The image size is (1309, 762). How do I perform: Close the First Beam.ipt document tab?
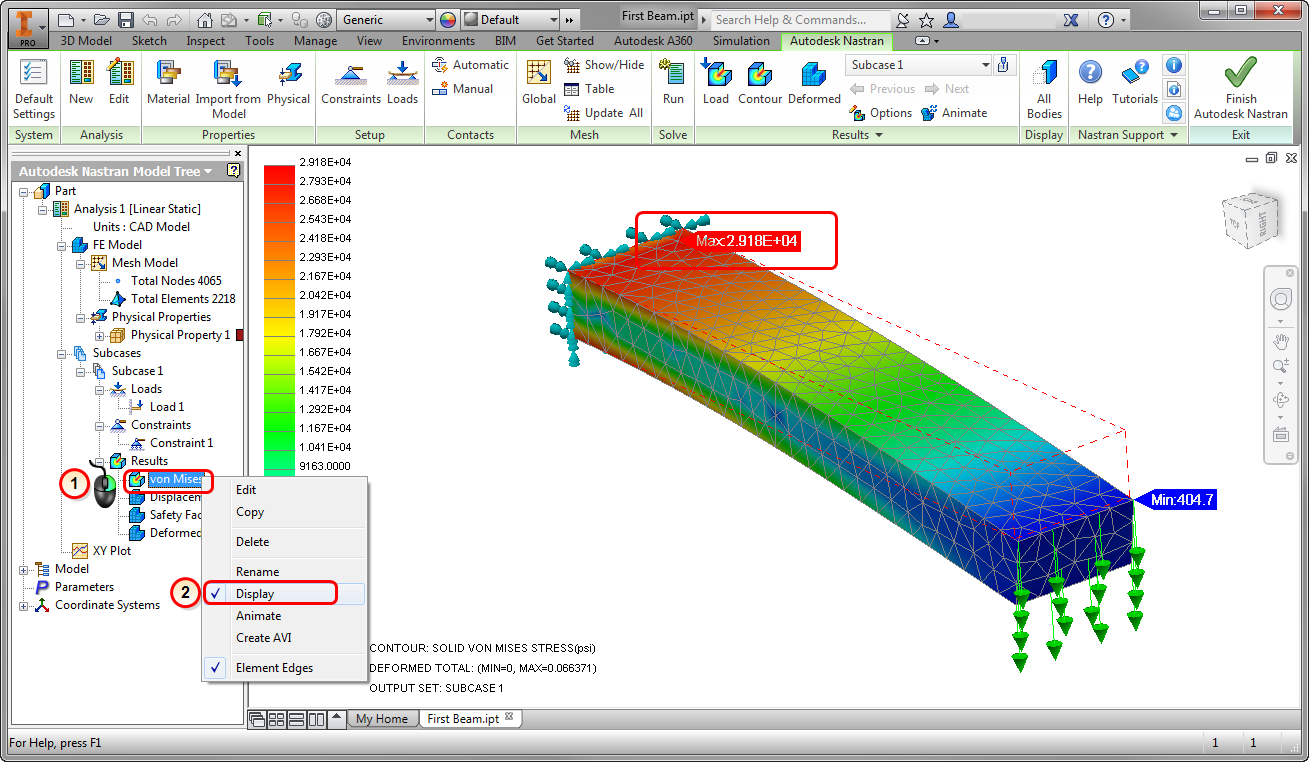click(508, 717)
